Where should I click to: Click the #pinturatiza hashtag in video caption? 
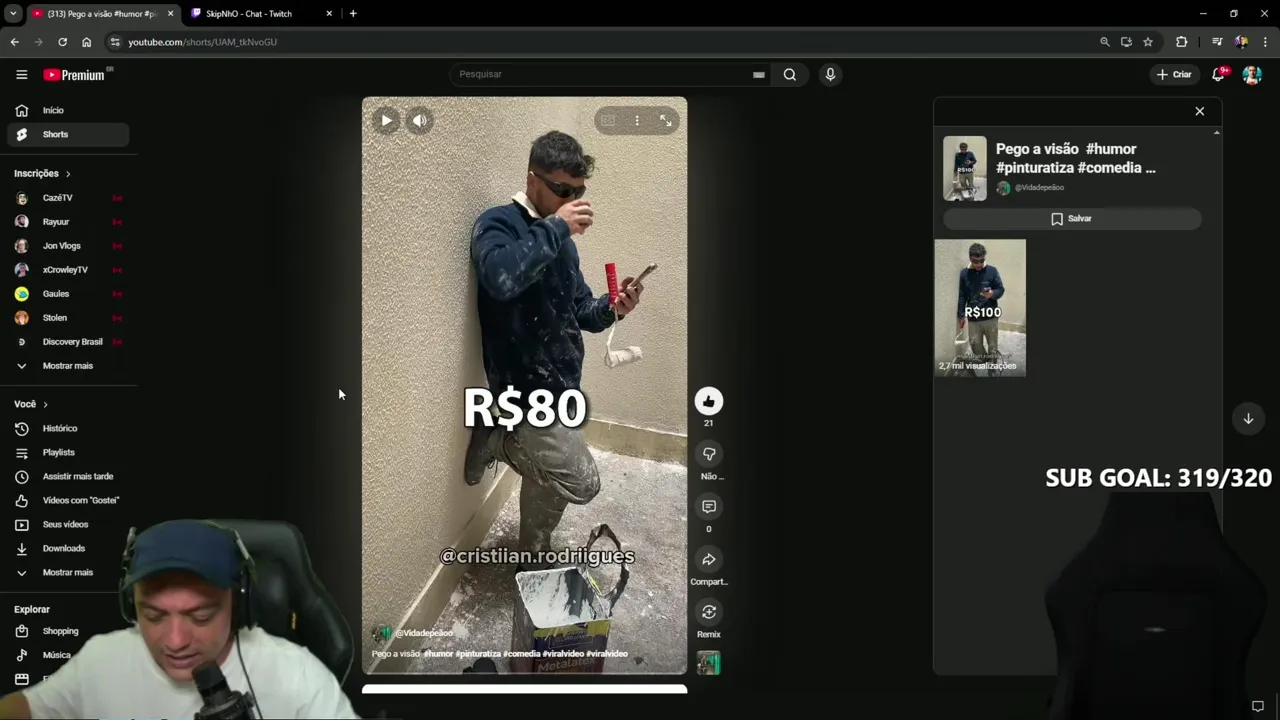478,654
